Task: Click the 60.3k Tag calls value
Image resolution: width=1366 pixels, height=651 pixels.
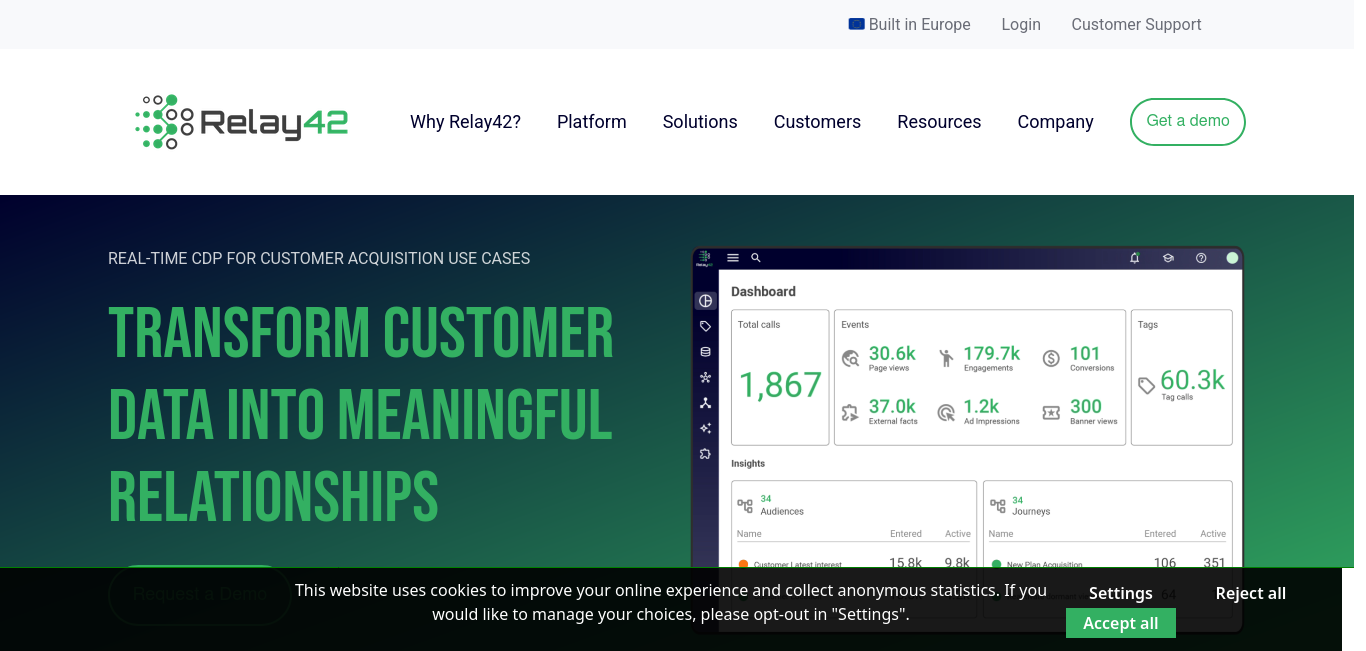Action: (1192, 380)
